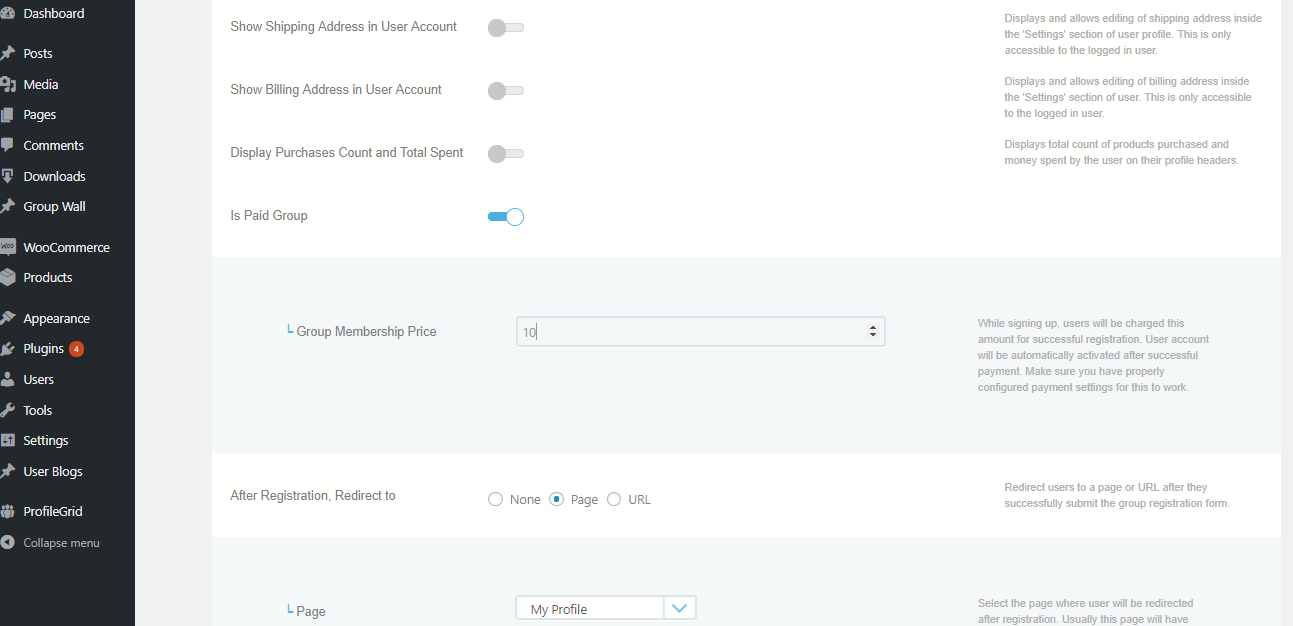The width and height of the screenshot is (1293, 626).
Task: Enable Show Shipping Address in User Account
Action: [x=505, y=28]
